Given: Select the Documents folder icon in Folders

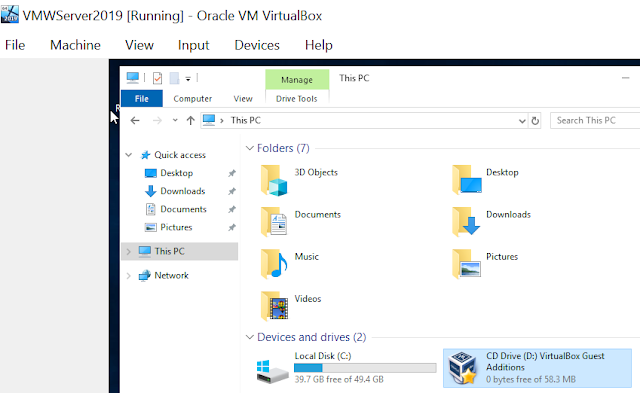Looking at the screenshot, I should pos(274,221).
